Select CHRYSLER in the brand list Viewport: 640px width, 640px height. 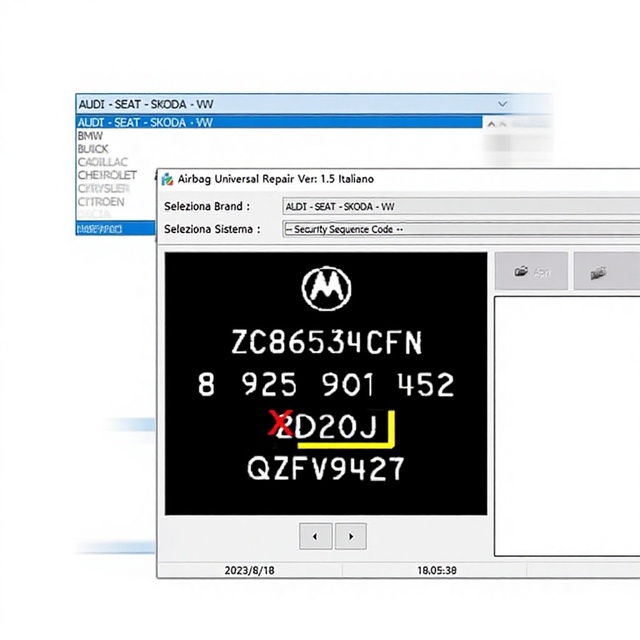tap(104, 189)
